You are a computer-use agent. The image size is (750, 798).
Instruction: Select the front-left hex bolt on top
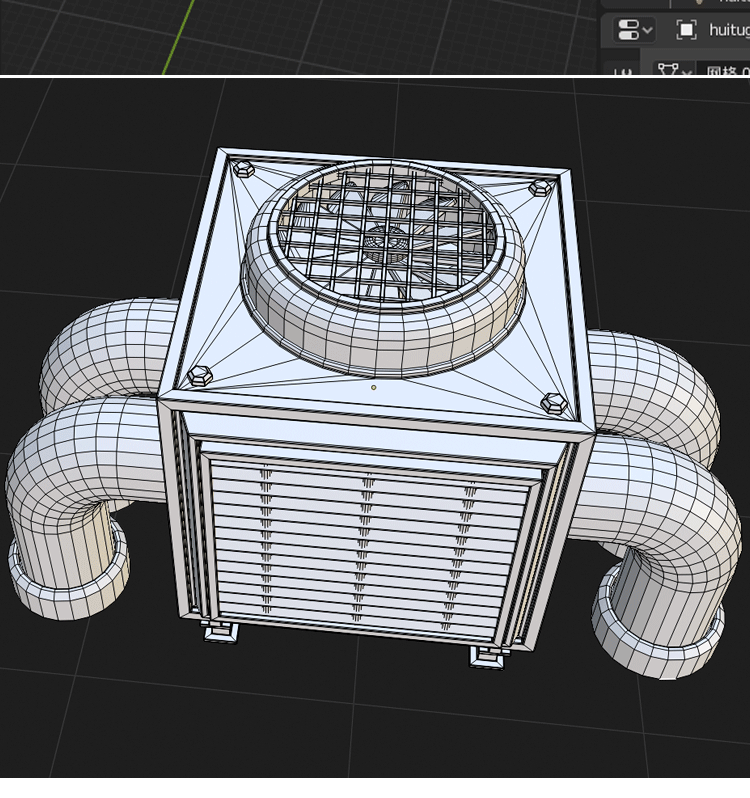click(199, 376)
